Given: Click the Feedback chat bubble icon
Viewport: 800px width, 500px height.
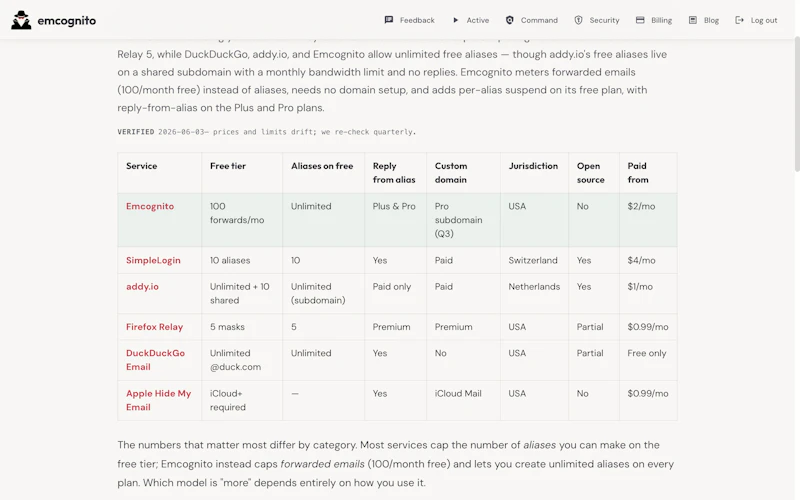Looking at the screenshot, I should point(389,20).
